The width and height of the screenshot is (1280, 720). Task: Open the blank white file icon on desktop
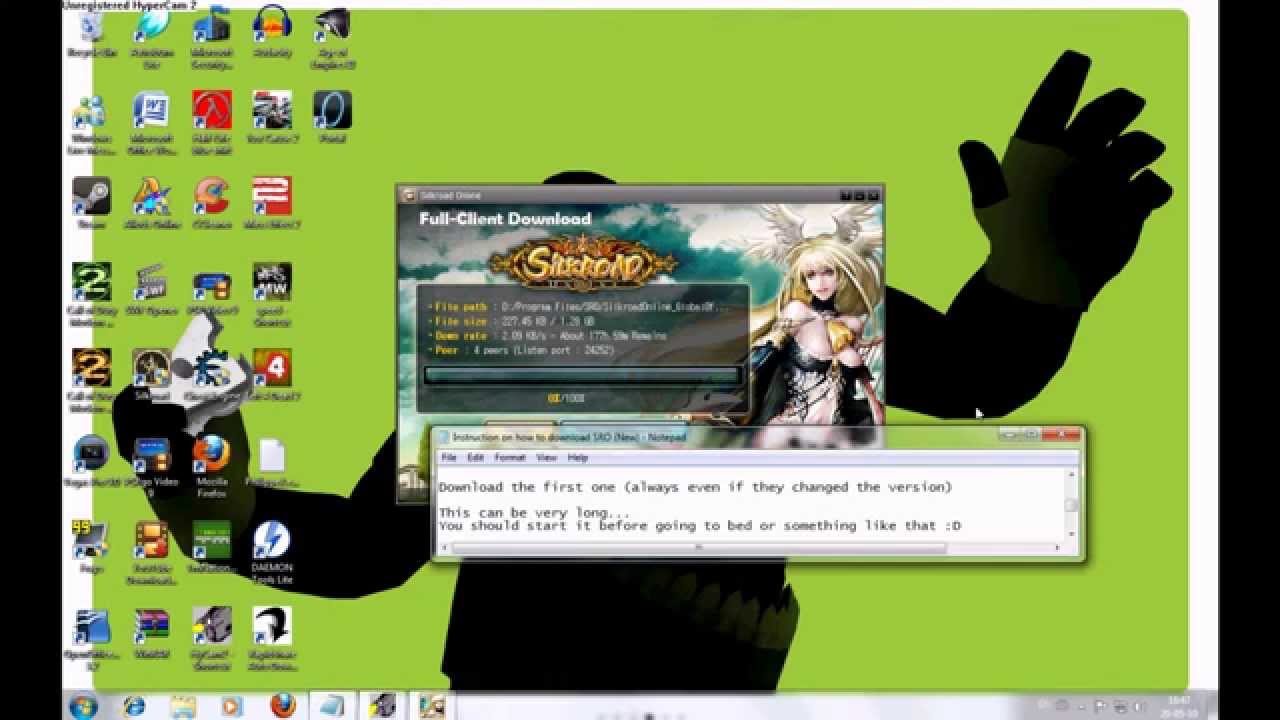click(x=272, y=462)
